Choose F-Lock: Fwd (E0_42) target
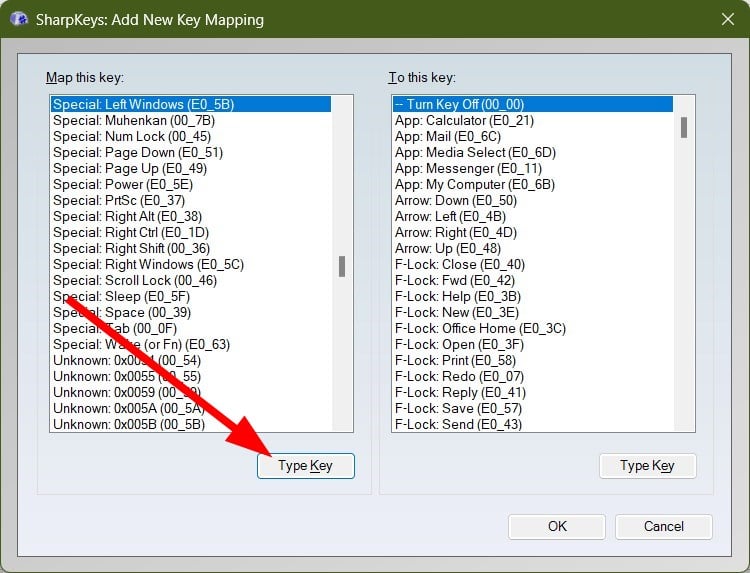The height and width of the screenshot is (573, 750). click(533, 281)
